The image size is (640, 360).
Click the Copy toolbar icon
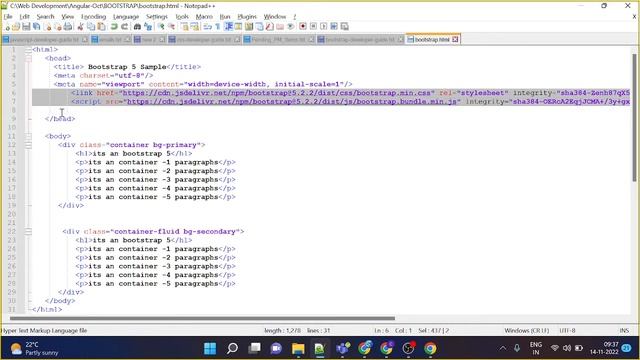click(91, 27)
